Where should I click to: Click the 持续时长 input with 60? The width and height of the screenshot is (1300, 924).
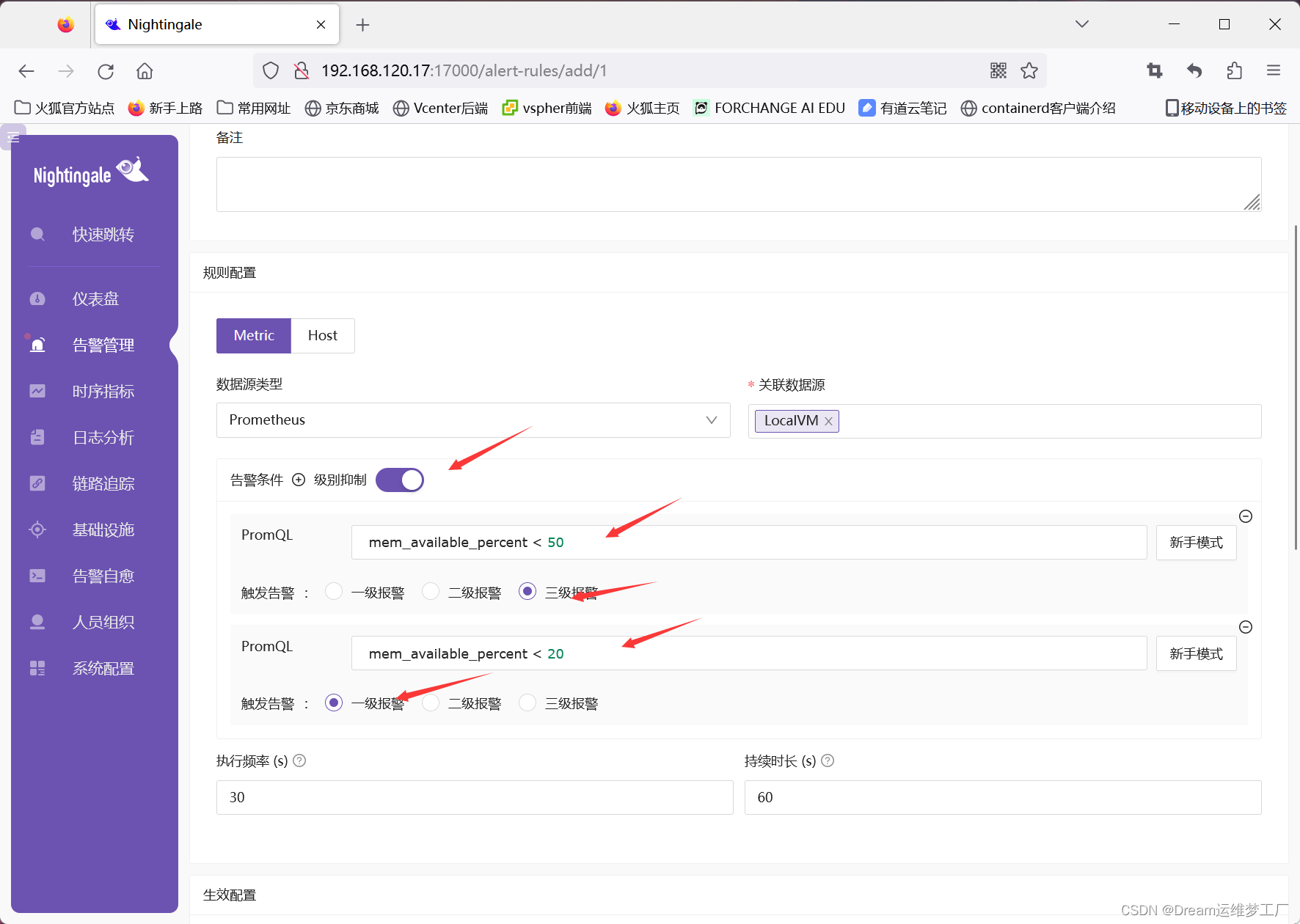[1003, 797]
